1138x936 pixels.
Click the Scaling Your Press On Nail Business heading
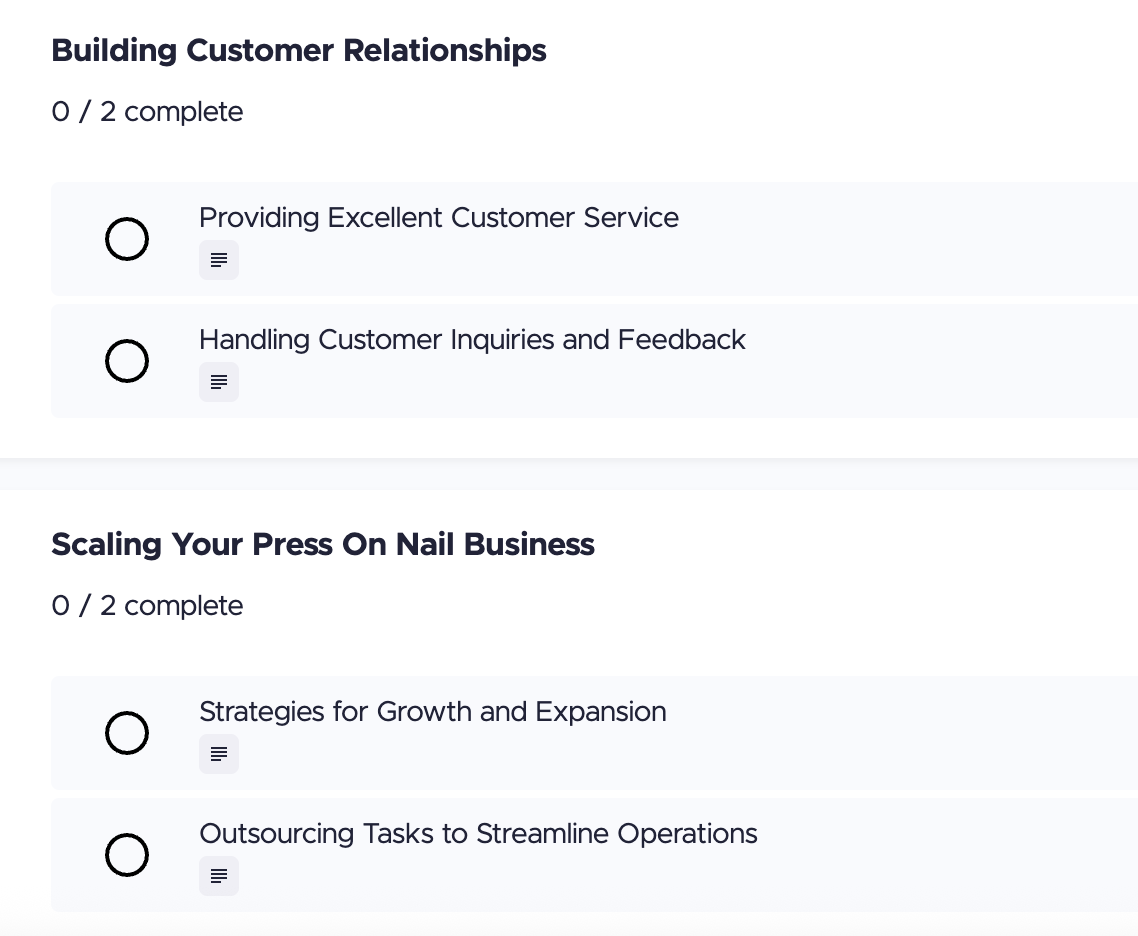(322, 544)
